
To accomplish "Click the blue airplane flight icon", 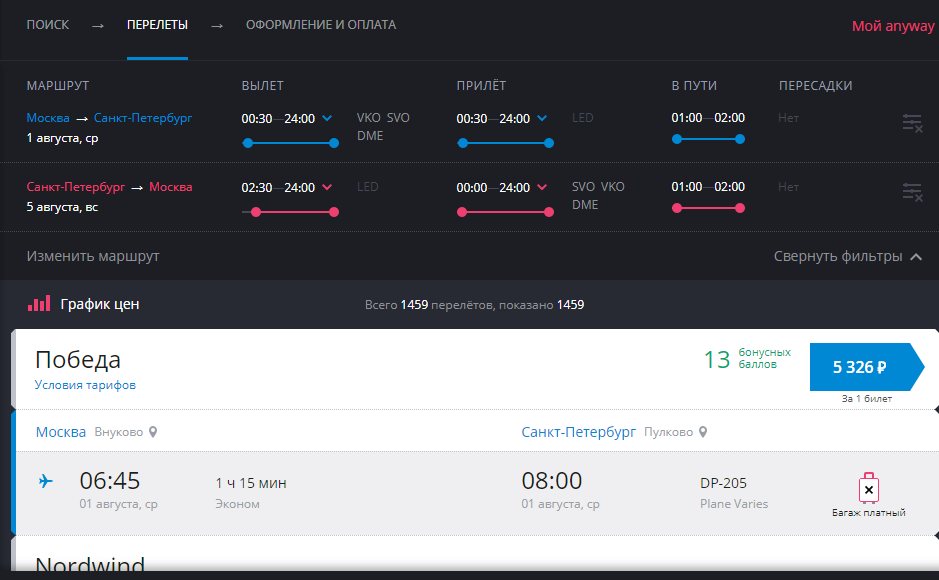I will coord(45,482).
